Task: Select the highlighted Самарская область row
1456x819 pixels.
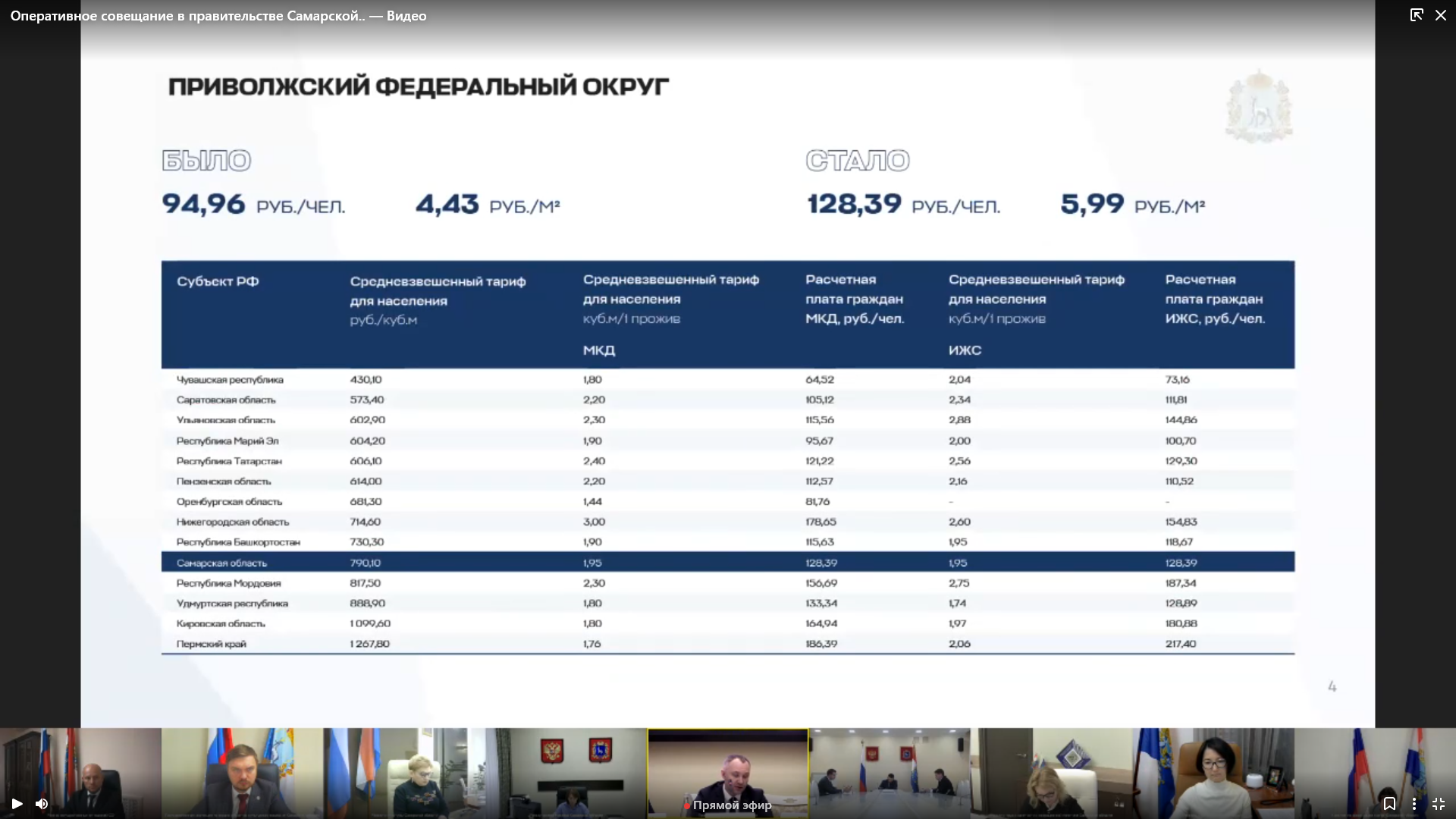Action: [x=221, y=563]
